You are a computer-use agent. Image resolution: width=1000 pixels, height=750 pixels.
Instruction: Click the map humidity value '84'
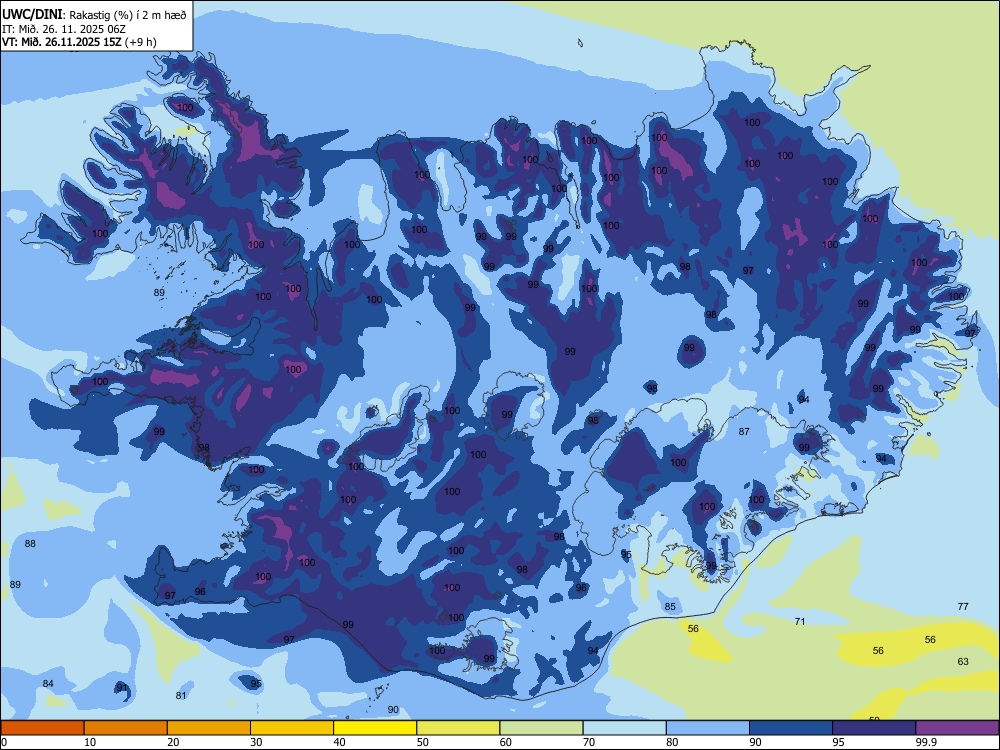[x=48, y=684]
